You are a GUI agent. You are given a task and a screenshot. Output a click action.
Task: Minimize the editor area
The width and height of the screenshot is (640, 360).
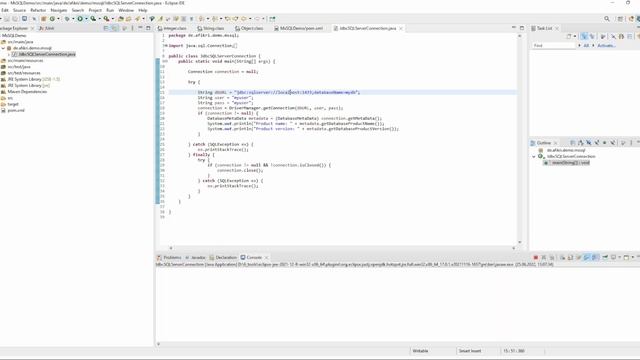point(513,28)
